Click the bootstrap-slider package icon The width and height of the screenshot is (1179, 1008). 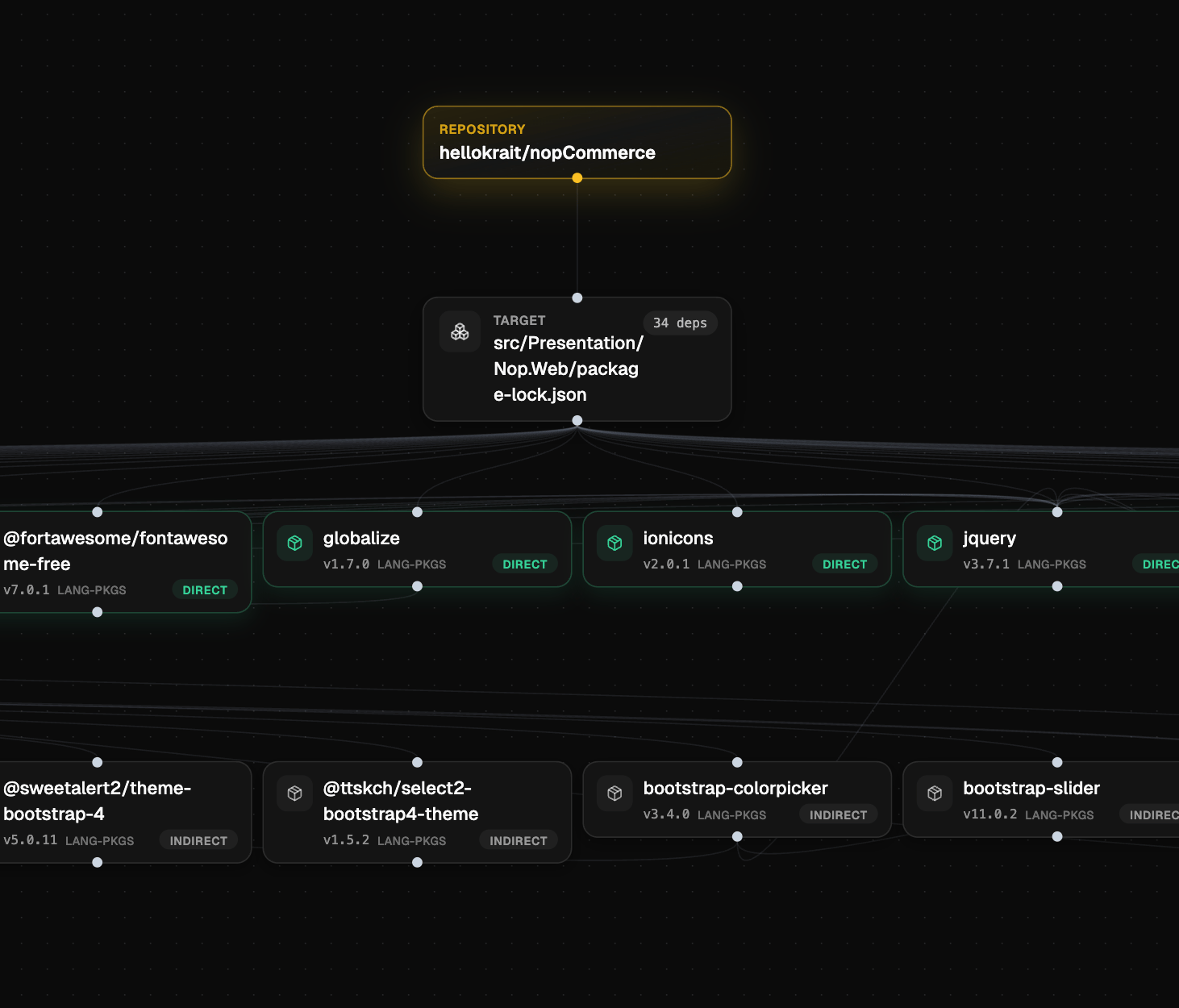[935, 793]
